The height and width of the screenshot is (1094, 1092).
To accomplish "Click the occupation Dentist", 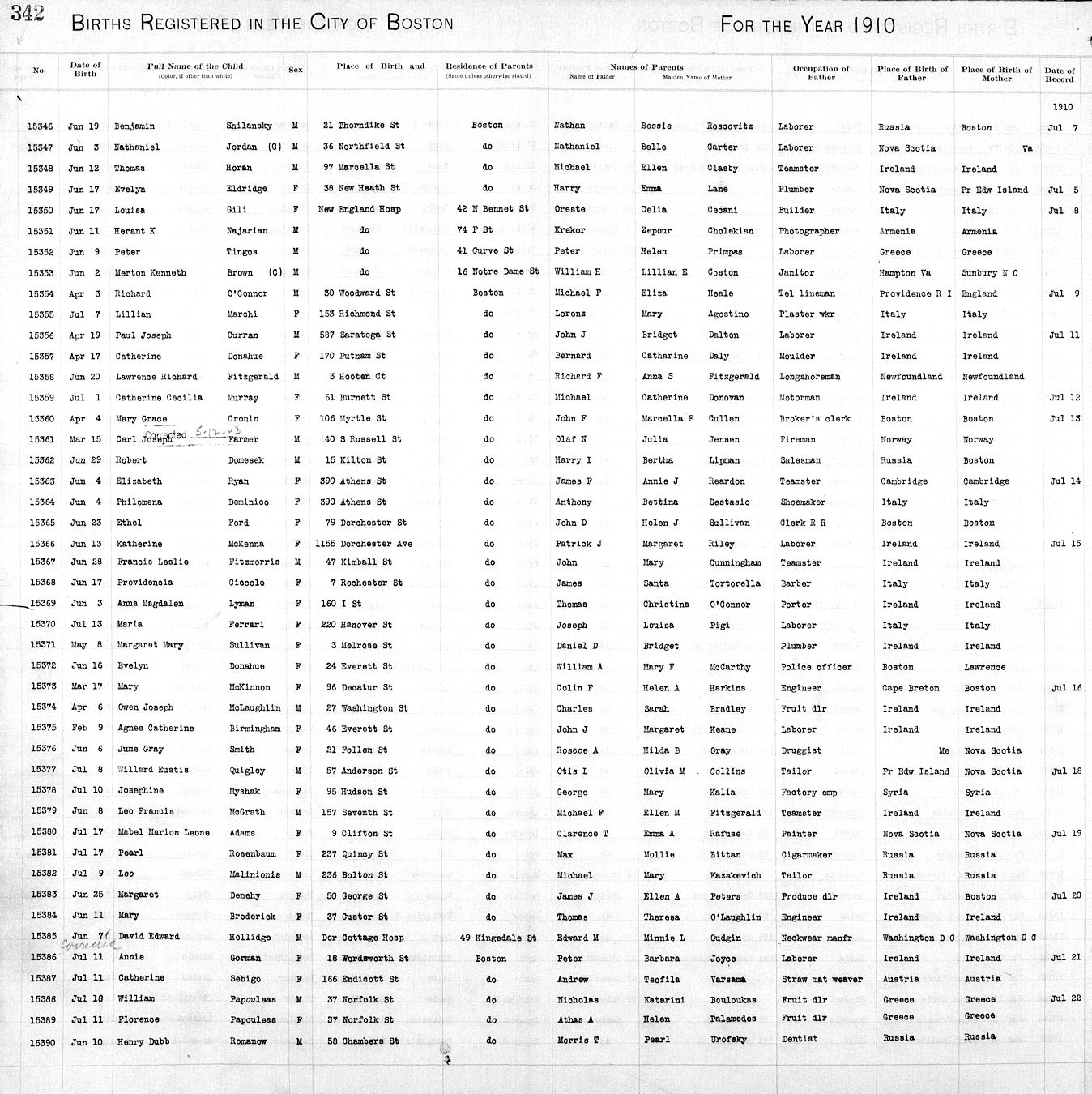I will [x=800, y=1039].
